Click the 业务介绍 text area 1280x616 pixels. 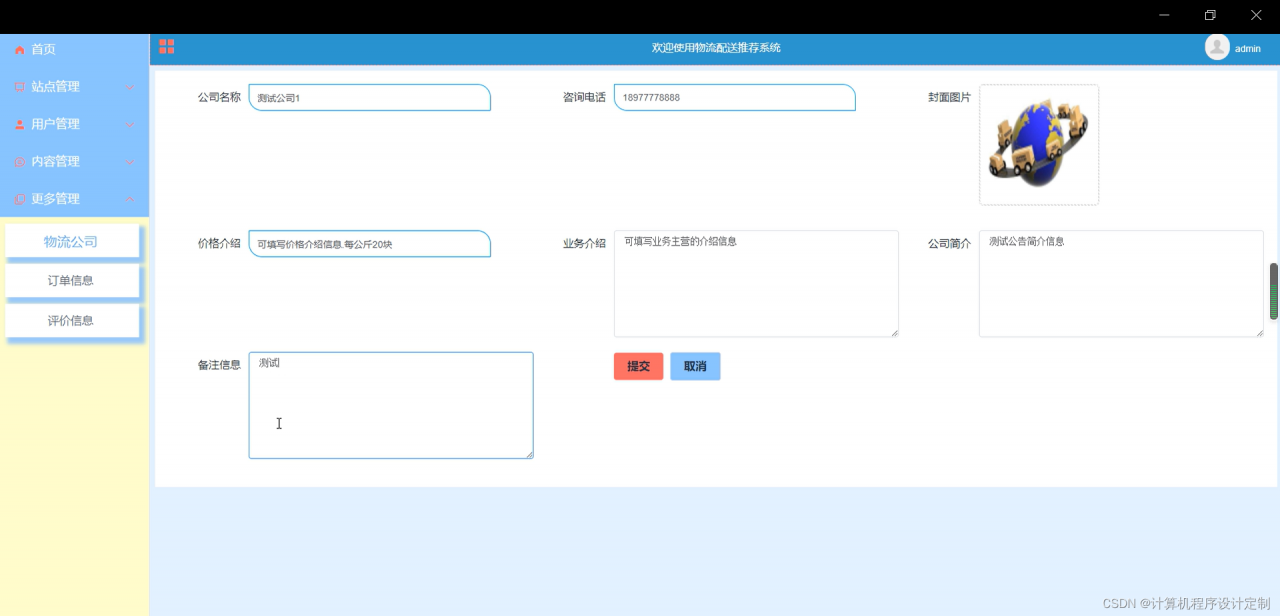(x=756, y=284)
